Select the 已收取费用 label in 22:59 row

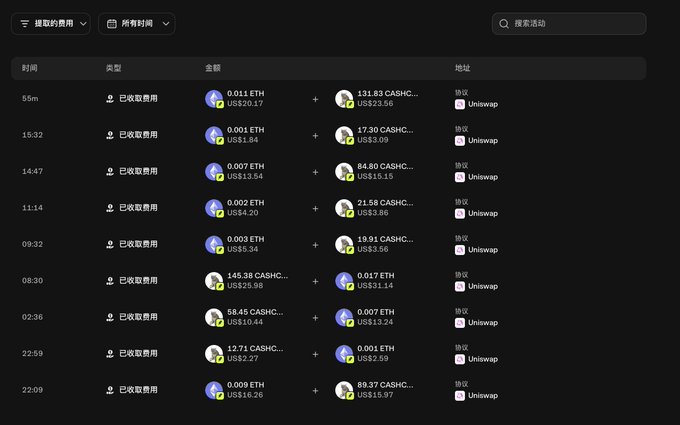[x=138, y=353]
